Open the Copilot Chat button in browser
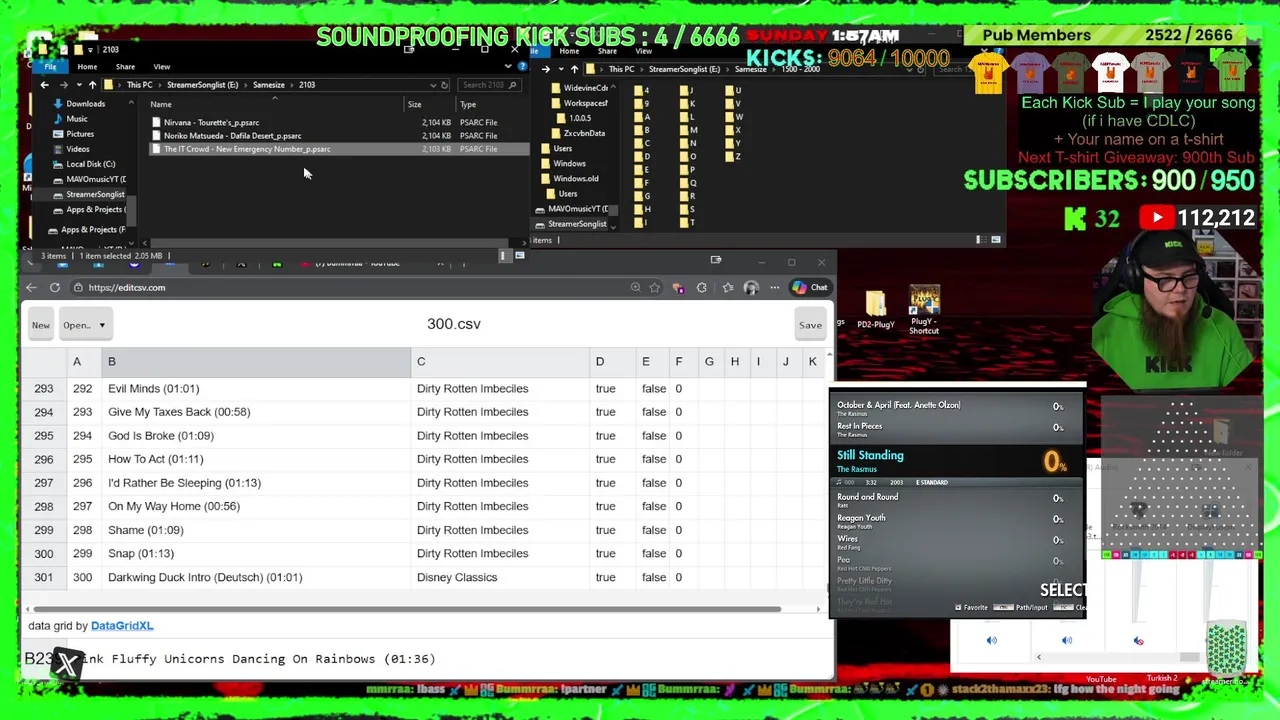 click(810, 288)
